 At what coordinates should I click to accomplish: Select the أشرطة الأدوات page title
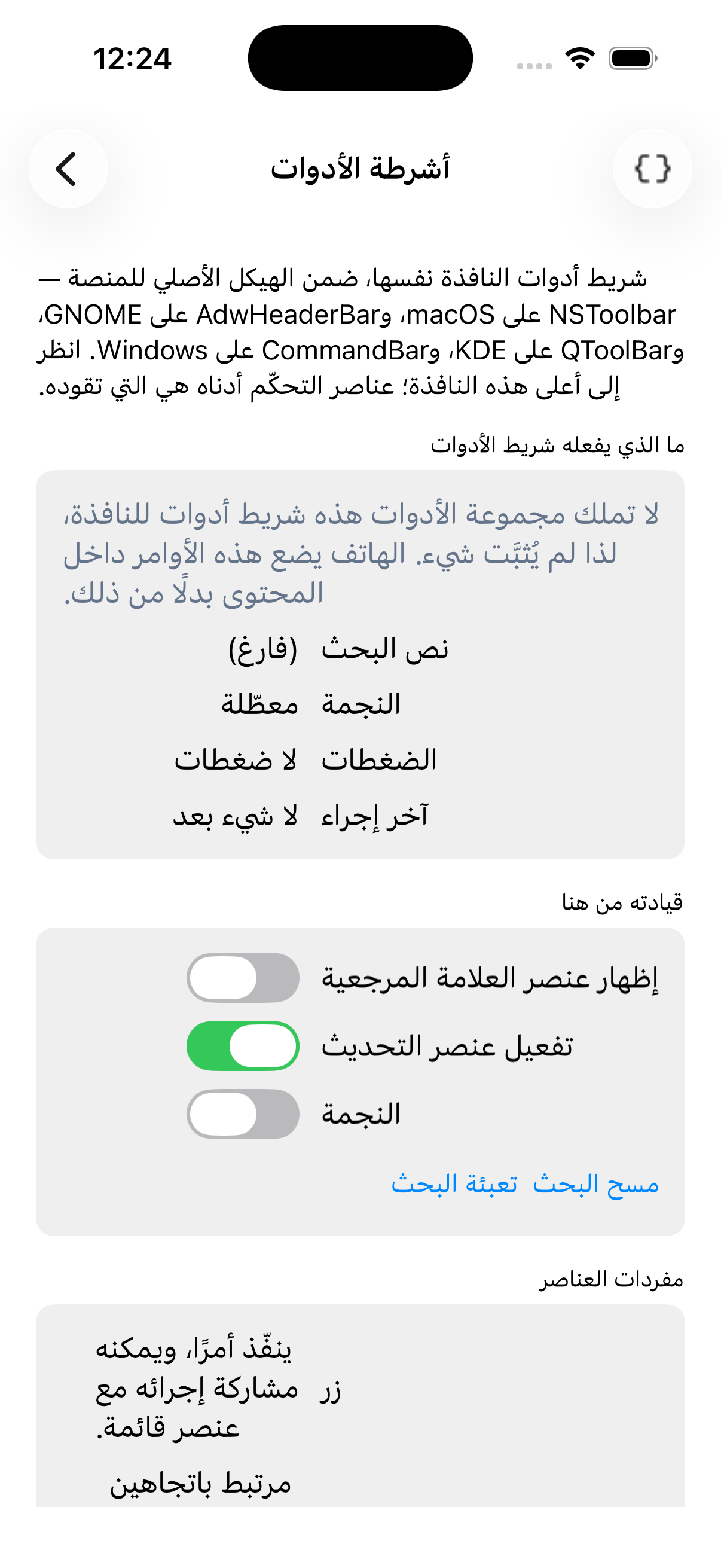click(x=360, y=169)
